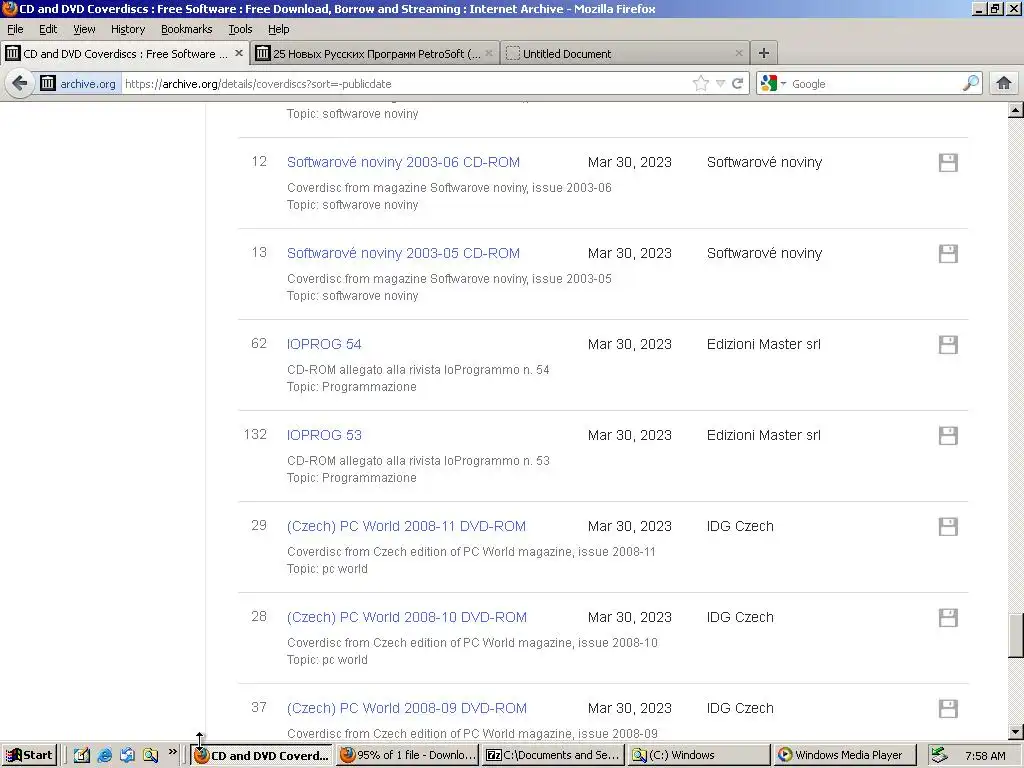Viewport: 1024px width, 768px height.
Task: Open the Edit menu
Action: point(48,29)
